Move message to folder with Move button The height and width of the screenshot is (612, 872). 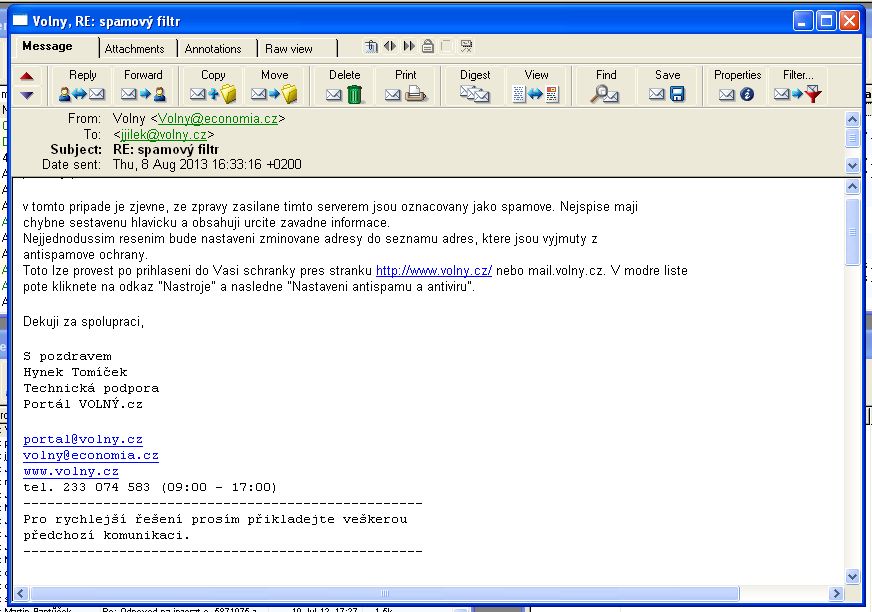[274, 86]
